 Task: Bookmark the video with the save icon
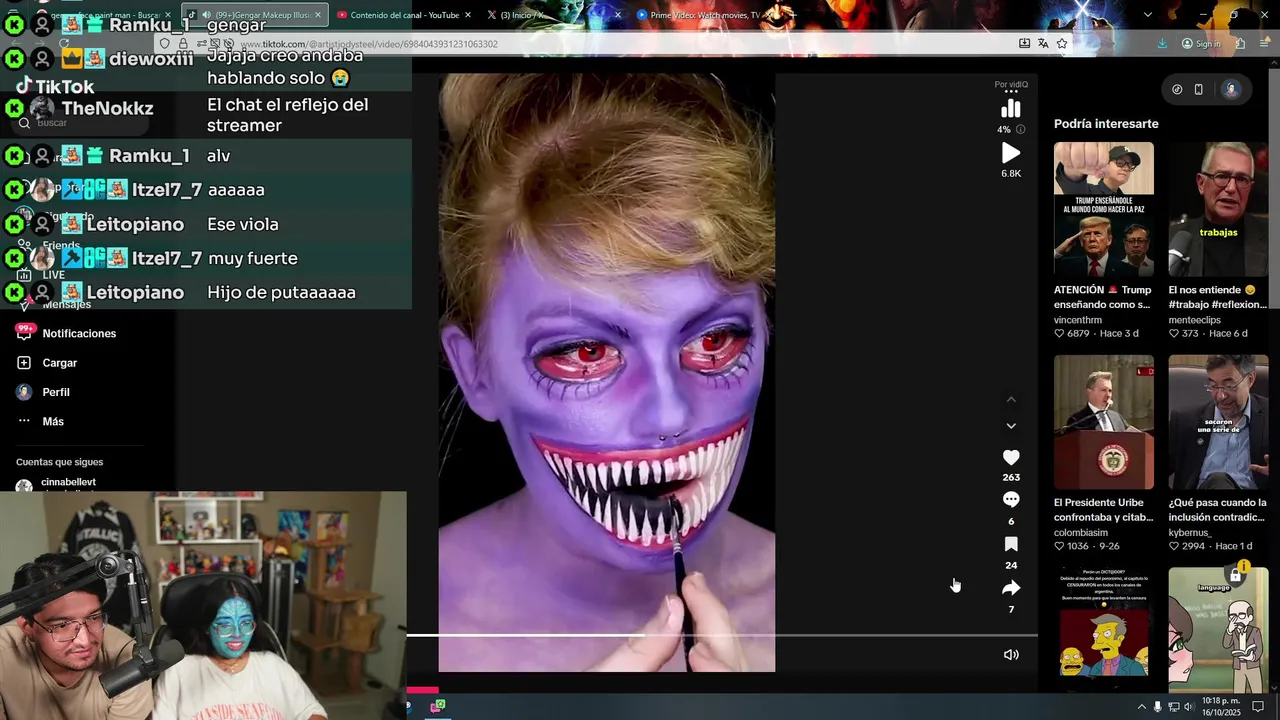coord(1011,544)
